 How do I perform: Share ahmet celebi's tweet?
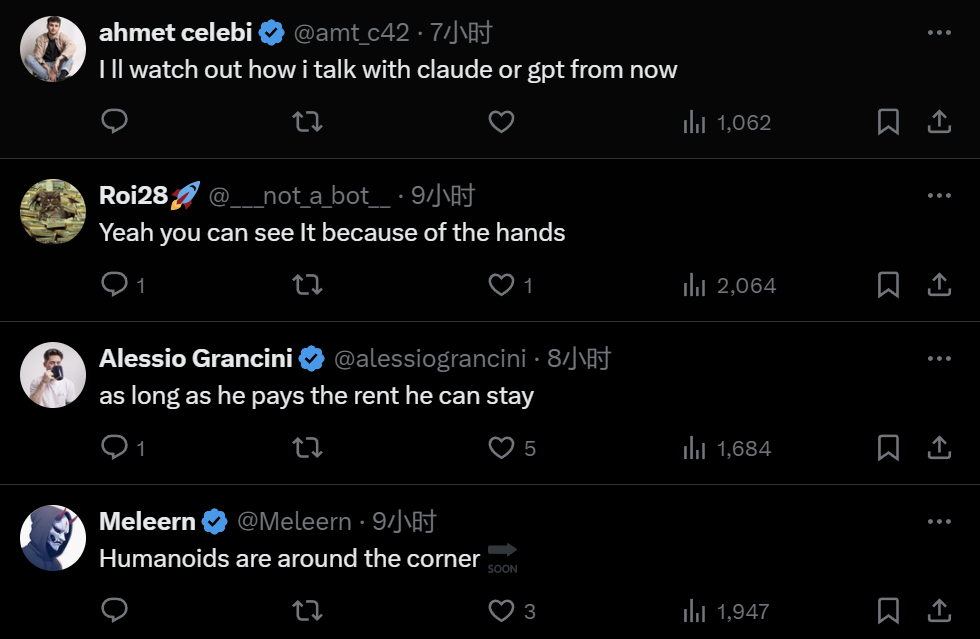[x=938, y=122]
